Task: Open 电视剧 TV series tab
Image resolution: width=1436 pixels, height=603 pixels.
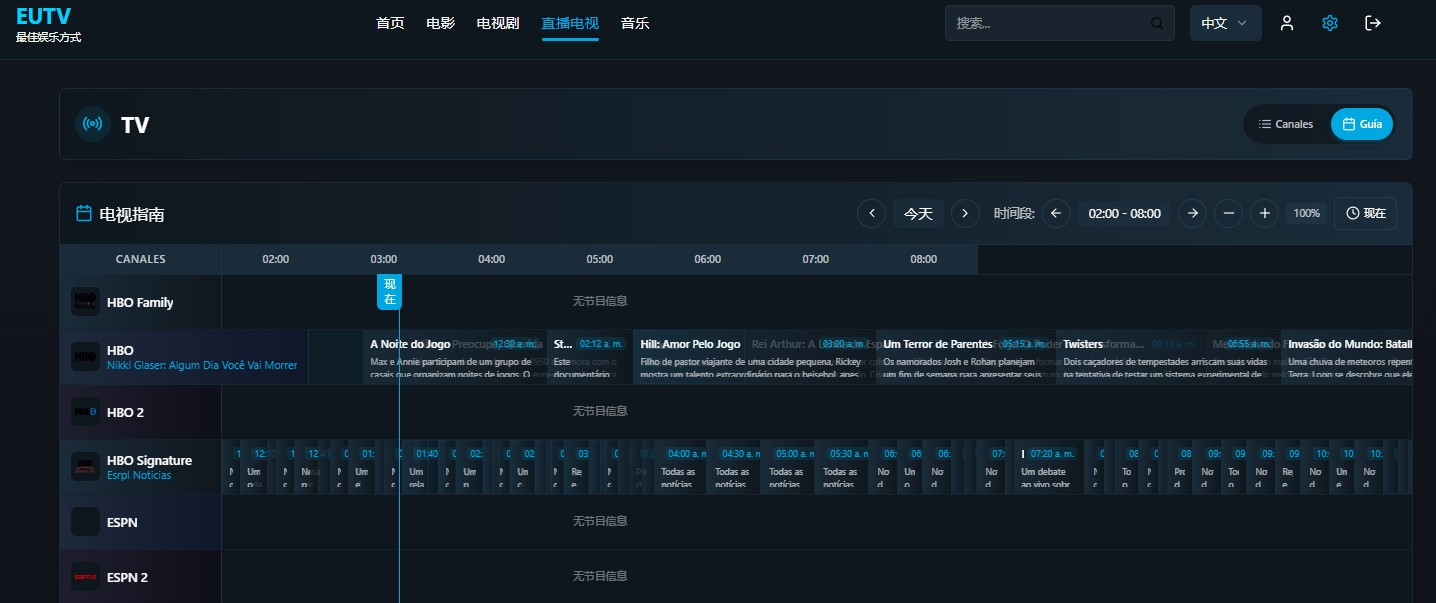Action: [498, 23]
